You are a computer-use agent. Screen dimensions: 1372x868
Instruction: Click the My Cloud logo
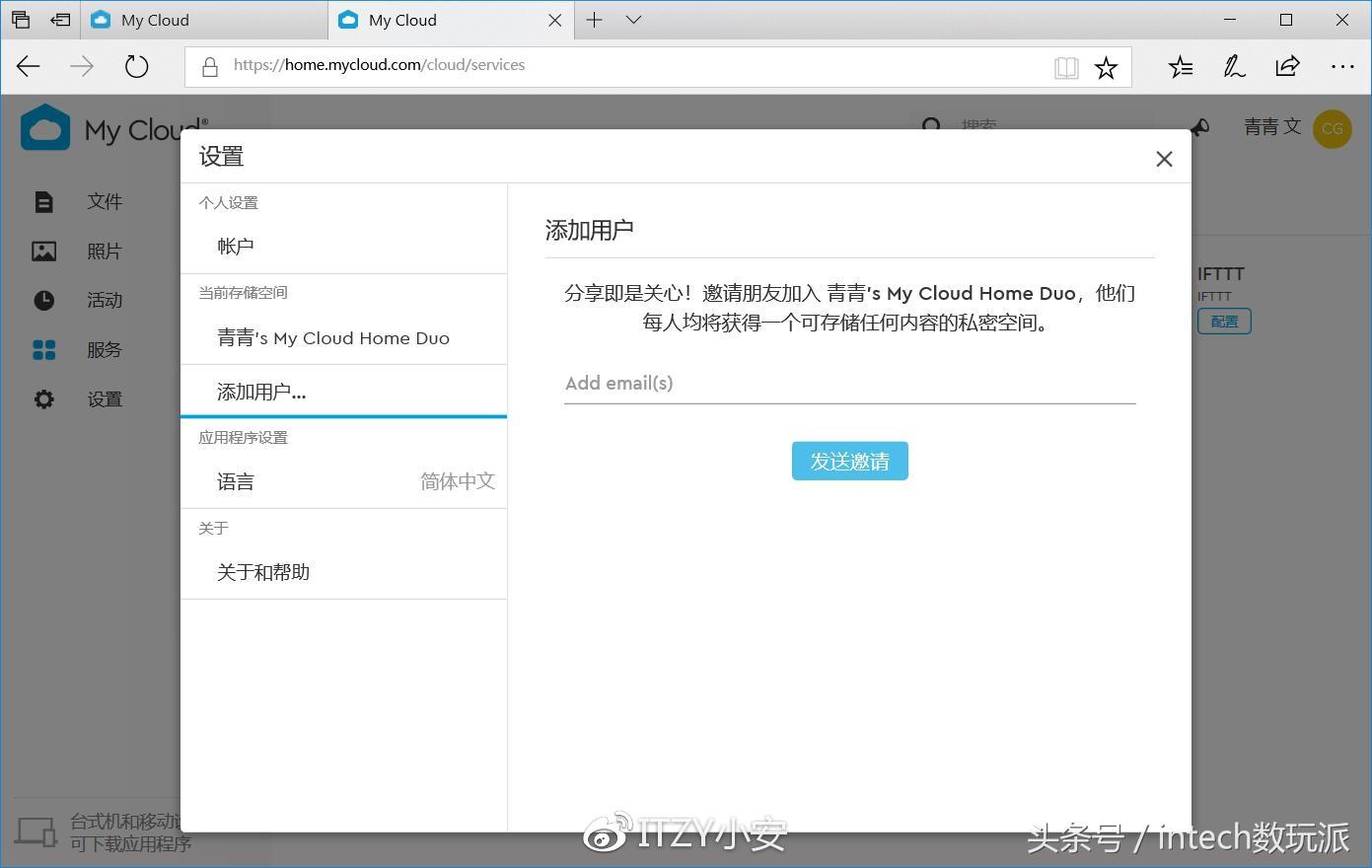(x=46, y=127)
